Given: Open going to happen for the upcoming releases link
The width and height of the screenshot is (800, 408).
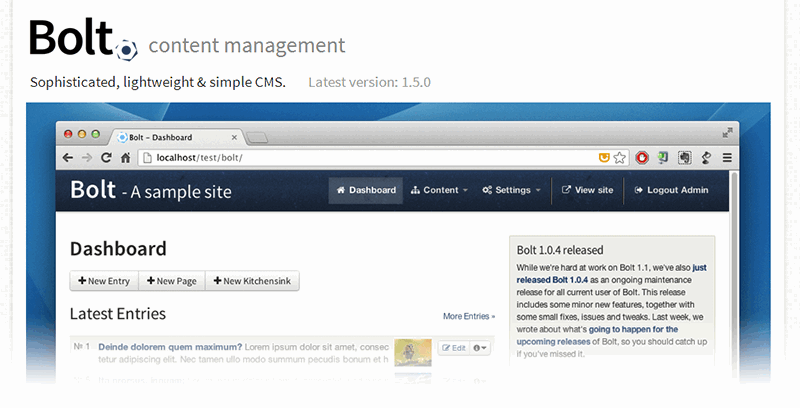Looking at the screenshot, I should [x=597, y=336].
